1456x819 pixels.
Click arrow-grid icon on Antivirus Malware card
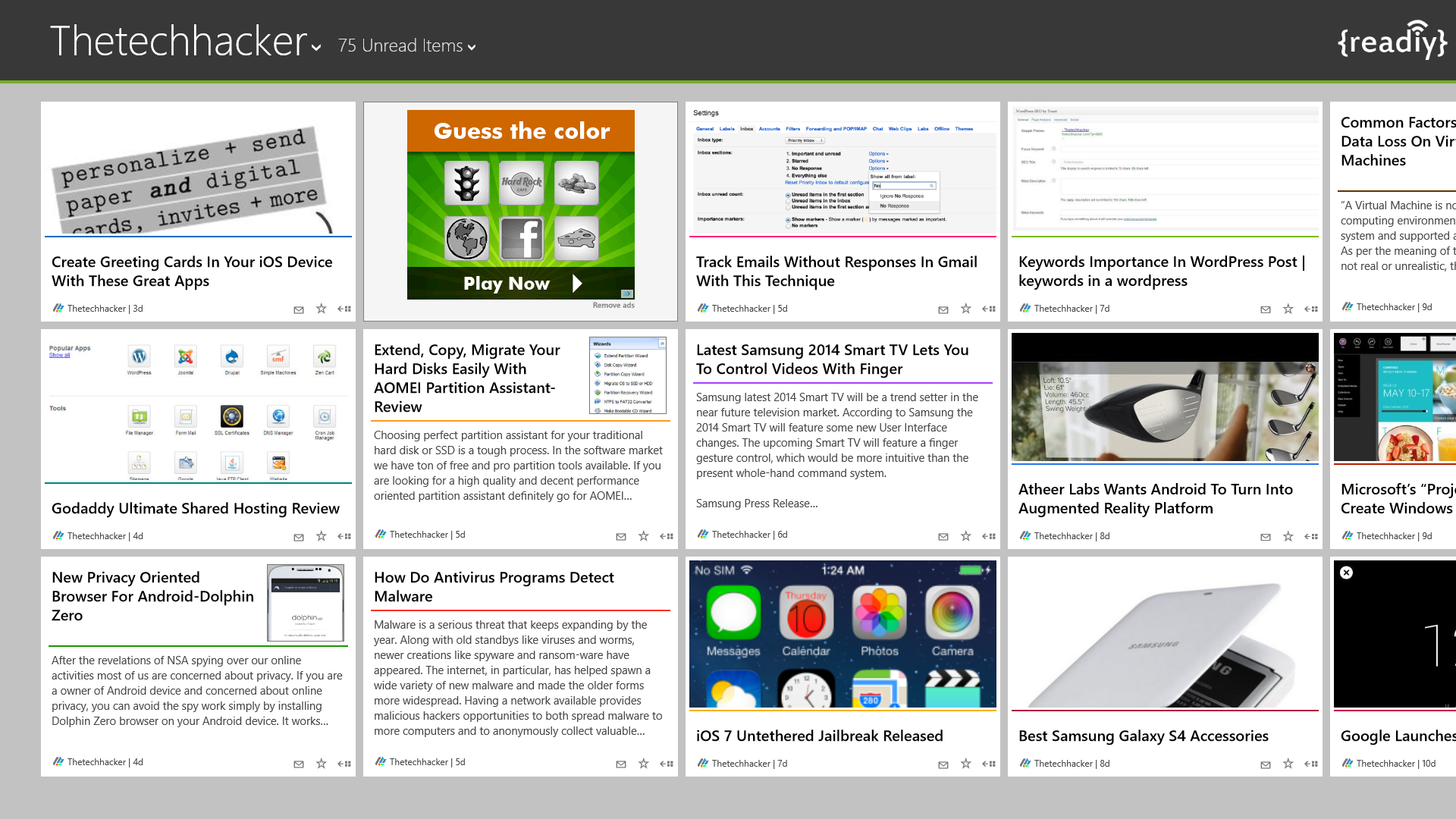667,764
